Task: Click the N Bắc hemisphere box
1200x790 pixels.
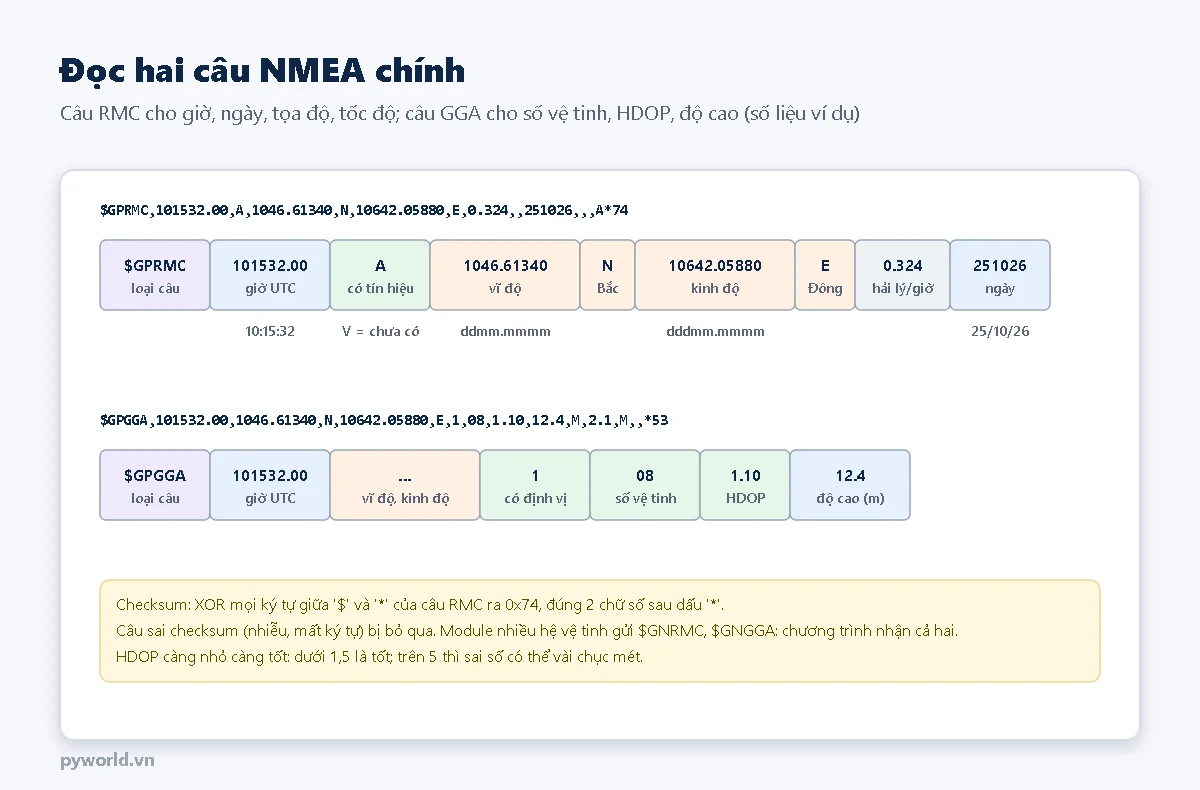Action: tap(607, 275)
